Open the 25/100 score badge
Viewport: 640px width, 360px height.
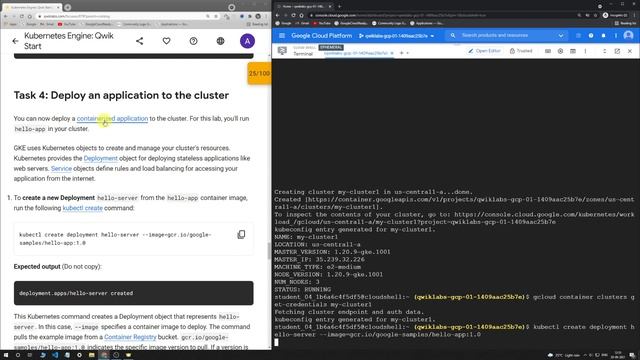[x=259, y=73]
